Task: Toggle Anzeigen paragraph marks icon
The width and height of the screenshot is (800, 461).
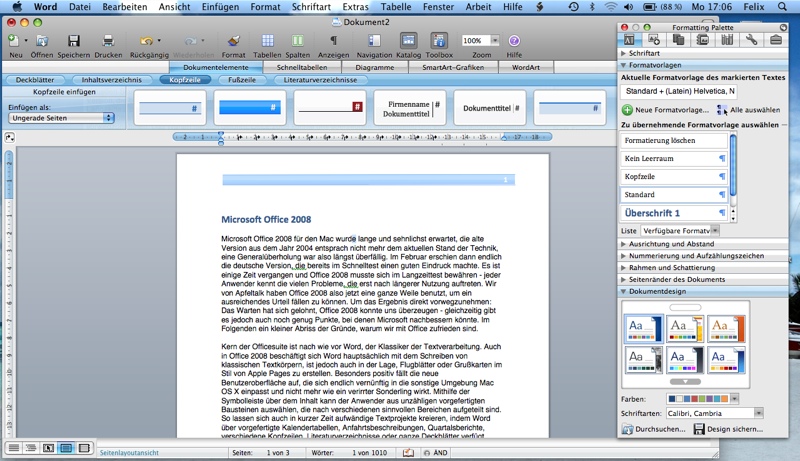Action: (333, 41)
